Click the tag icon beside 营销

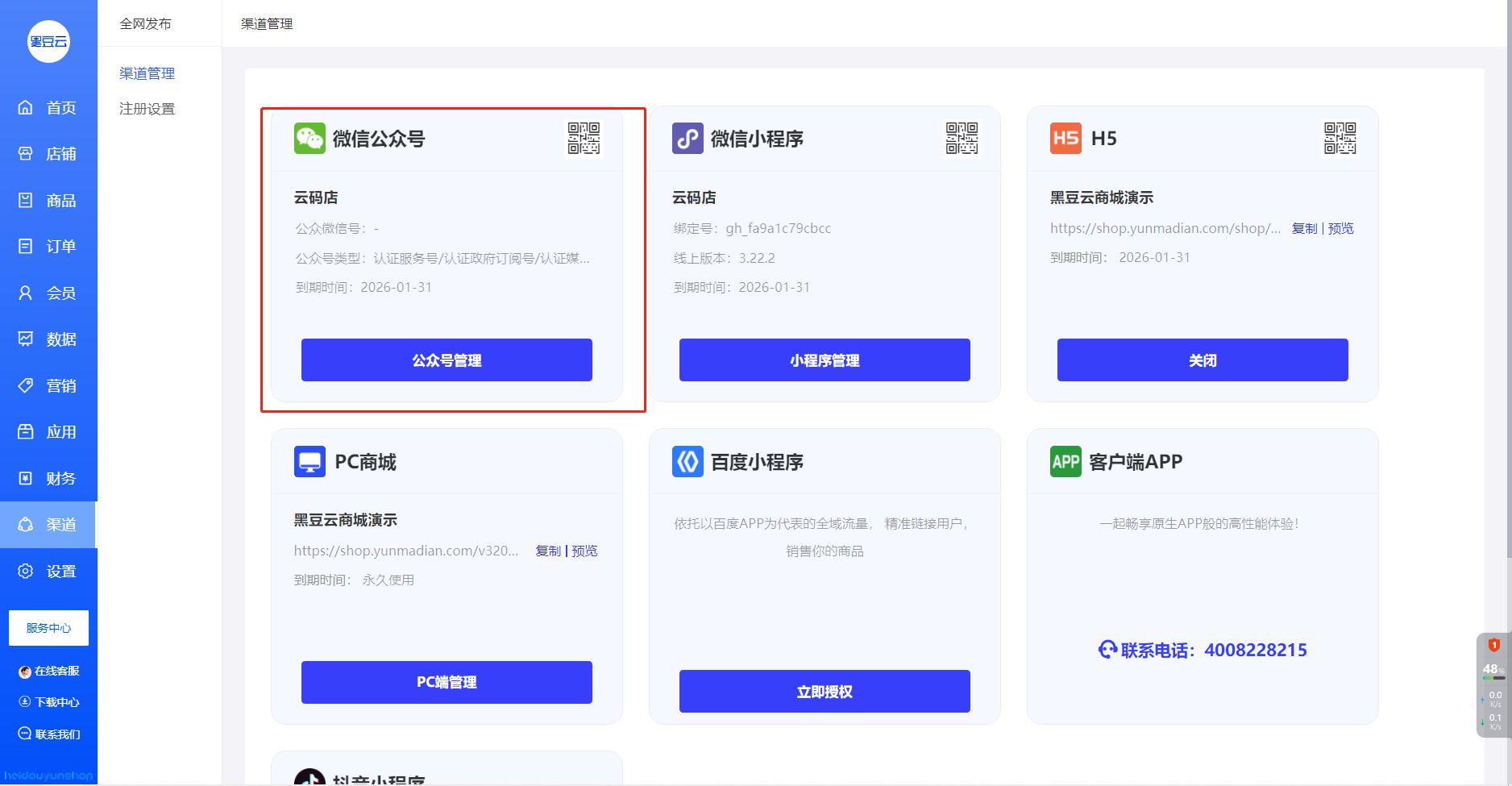(x=26, y=385)
